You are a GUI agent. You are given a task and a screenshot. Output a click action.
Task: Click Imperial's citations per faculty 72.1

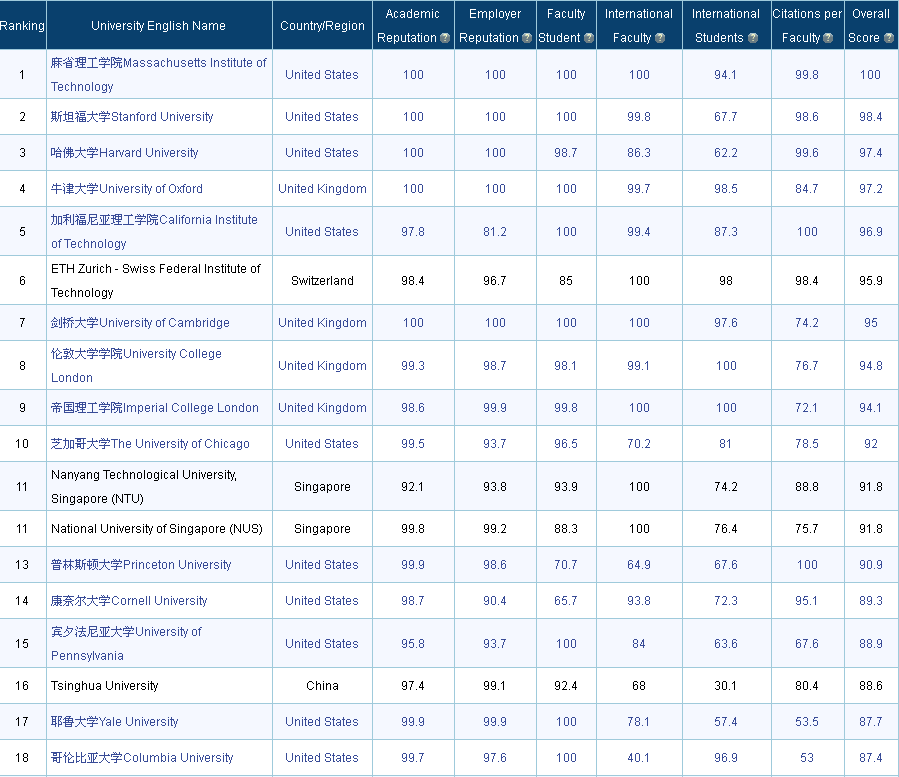[x=807, y=408]
